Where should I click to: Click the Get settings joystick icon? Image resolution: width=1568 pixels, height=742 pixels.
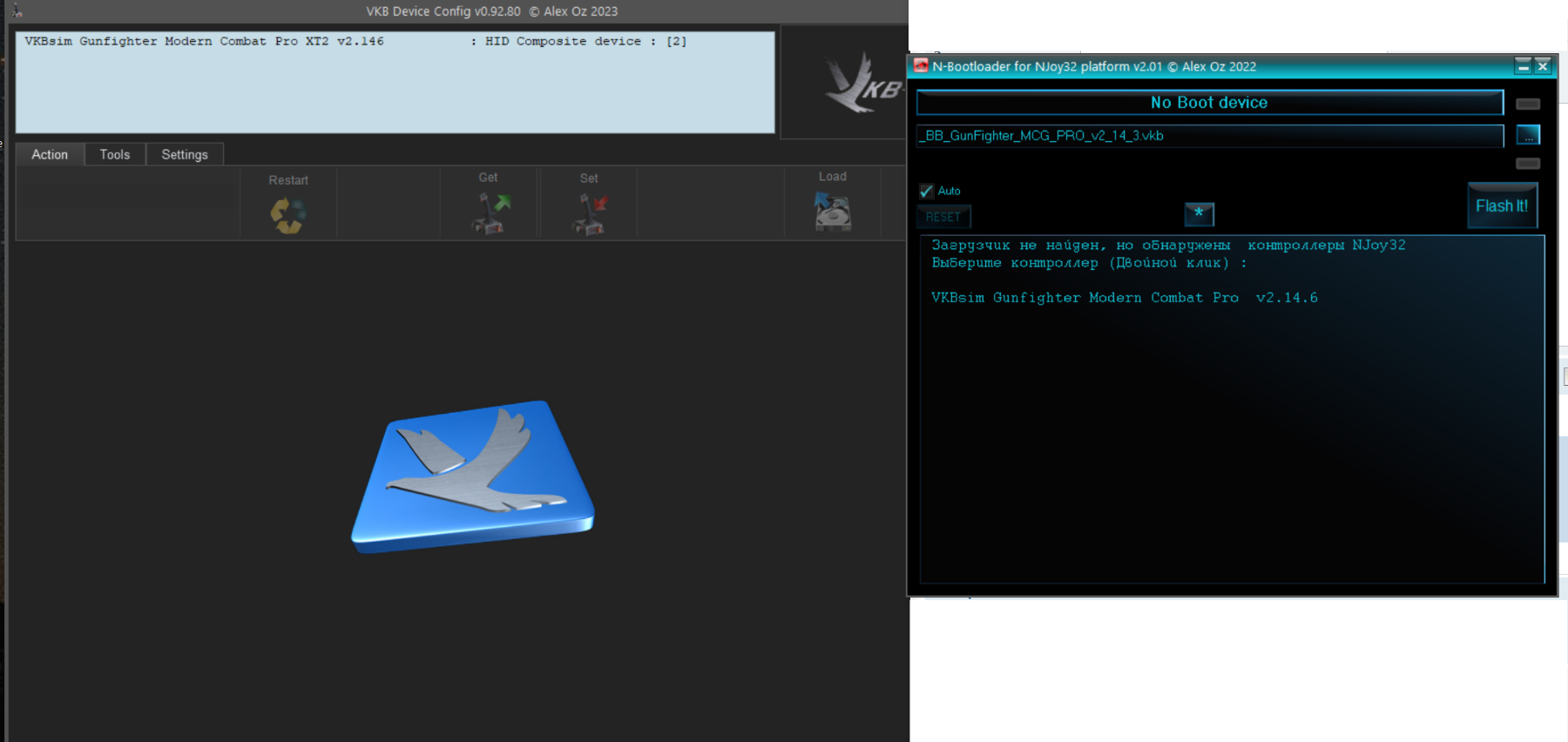(x=490, y=213)
